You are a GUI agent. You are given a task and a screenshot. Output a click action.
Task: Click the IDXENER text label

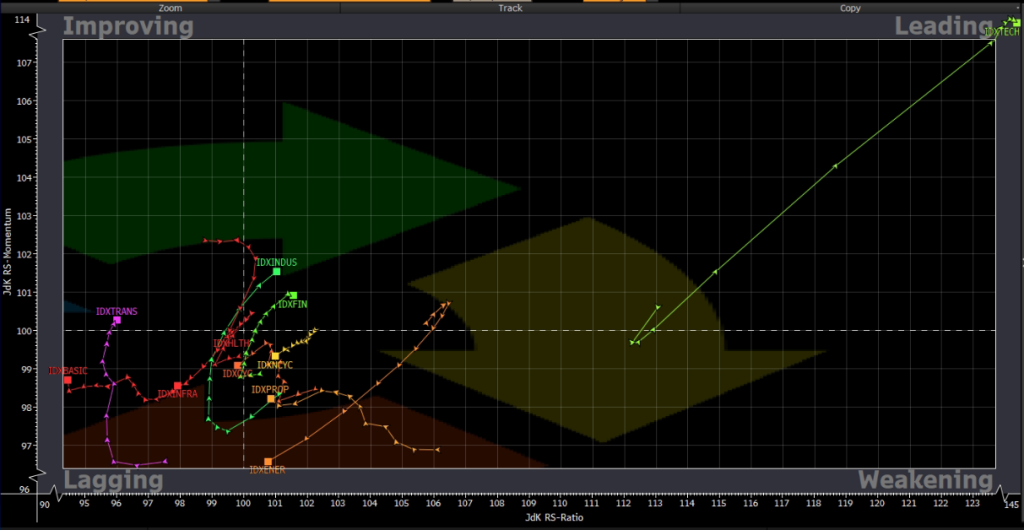pos(268,470)
